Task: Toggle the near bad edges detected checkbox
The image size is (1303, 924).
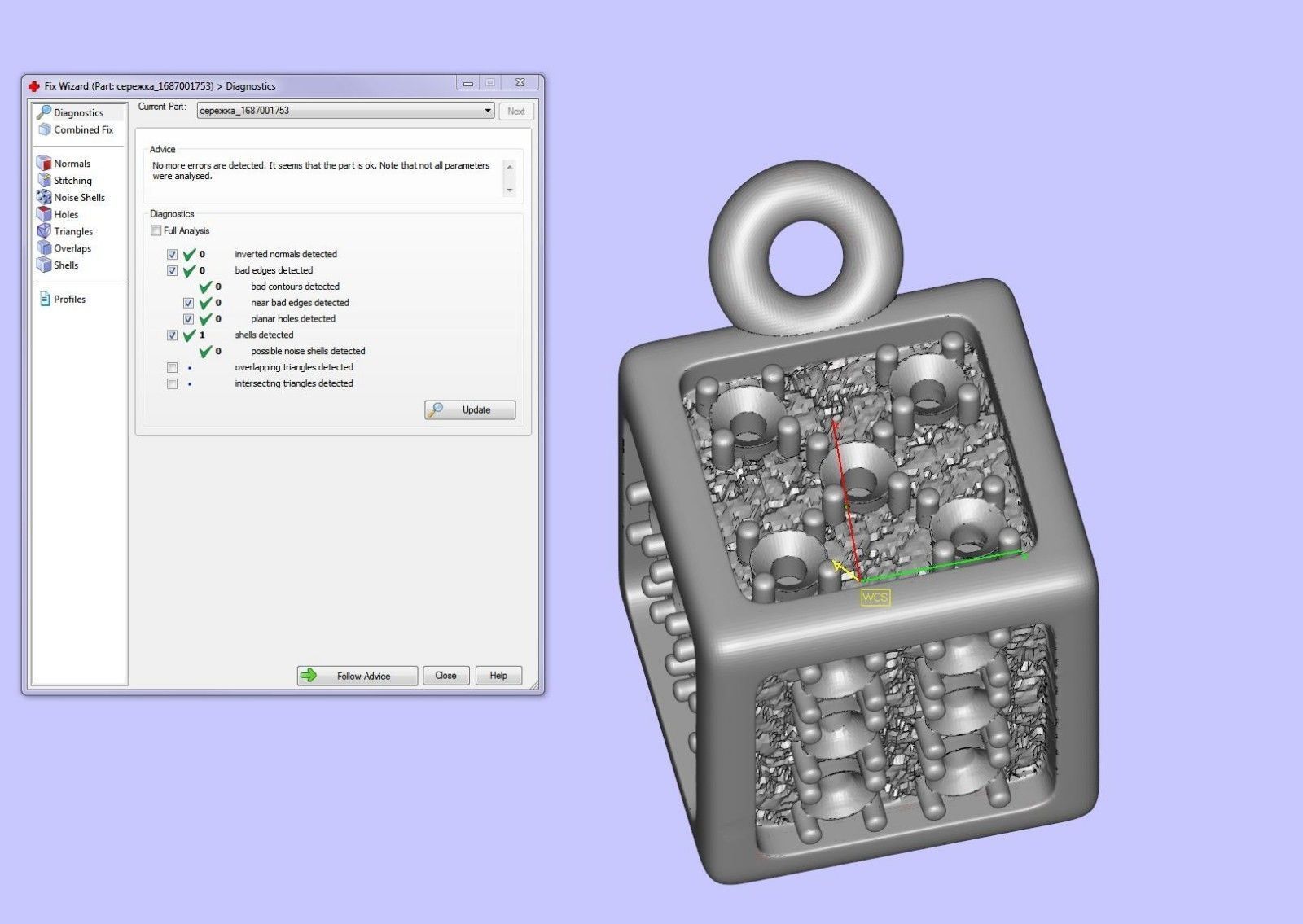Action: click(188, 303)
